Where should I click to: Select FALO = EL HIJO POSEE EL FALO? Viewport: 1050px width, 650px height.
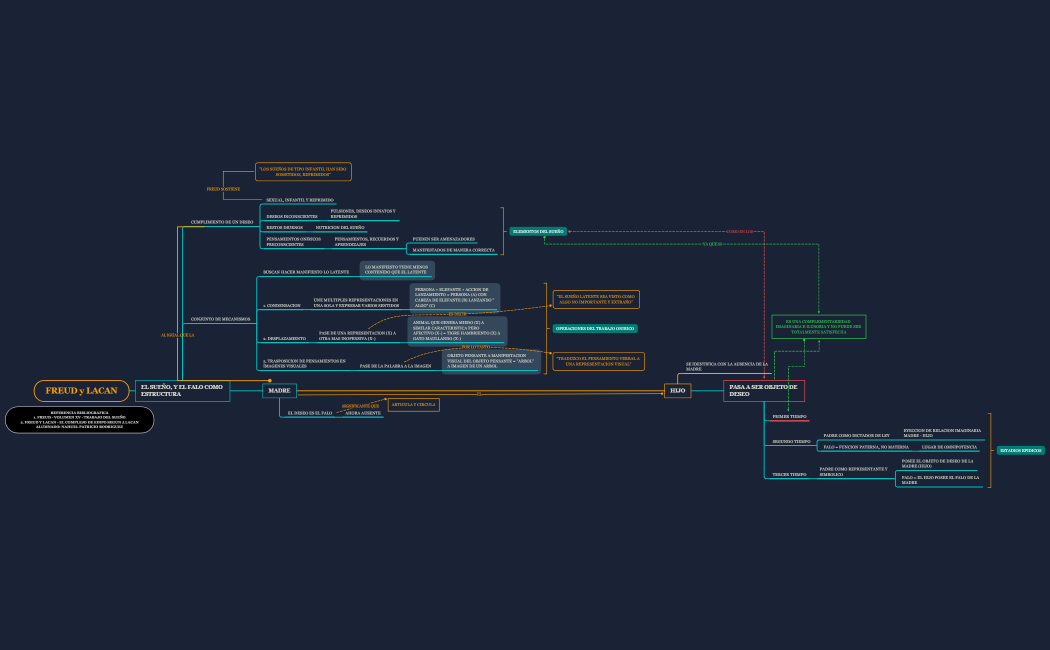tap(940, 480)
